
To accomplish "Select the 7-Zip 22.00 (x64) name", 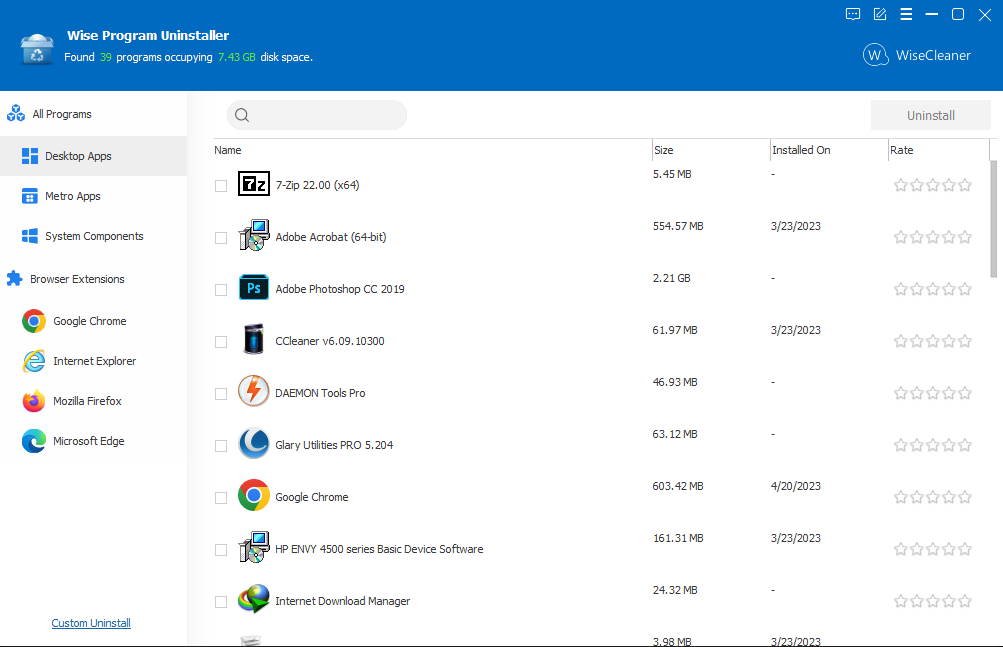I will click(317, 185).
